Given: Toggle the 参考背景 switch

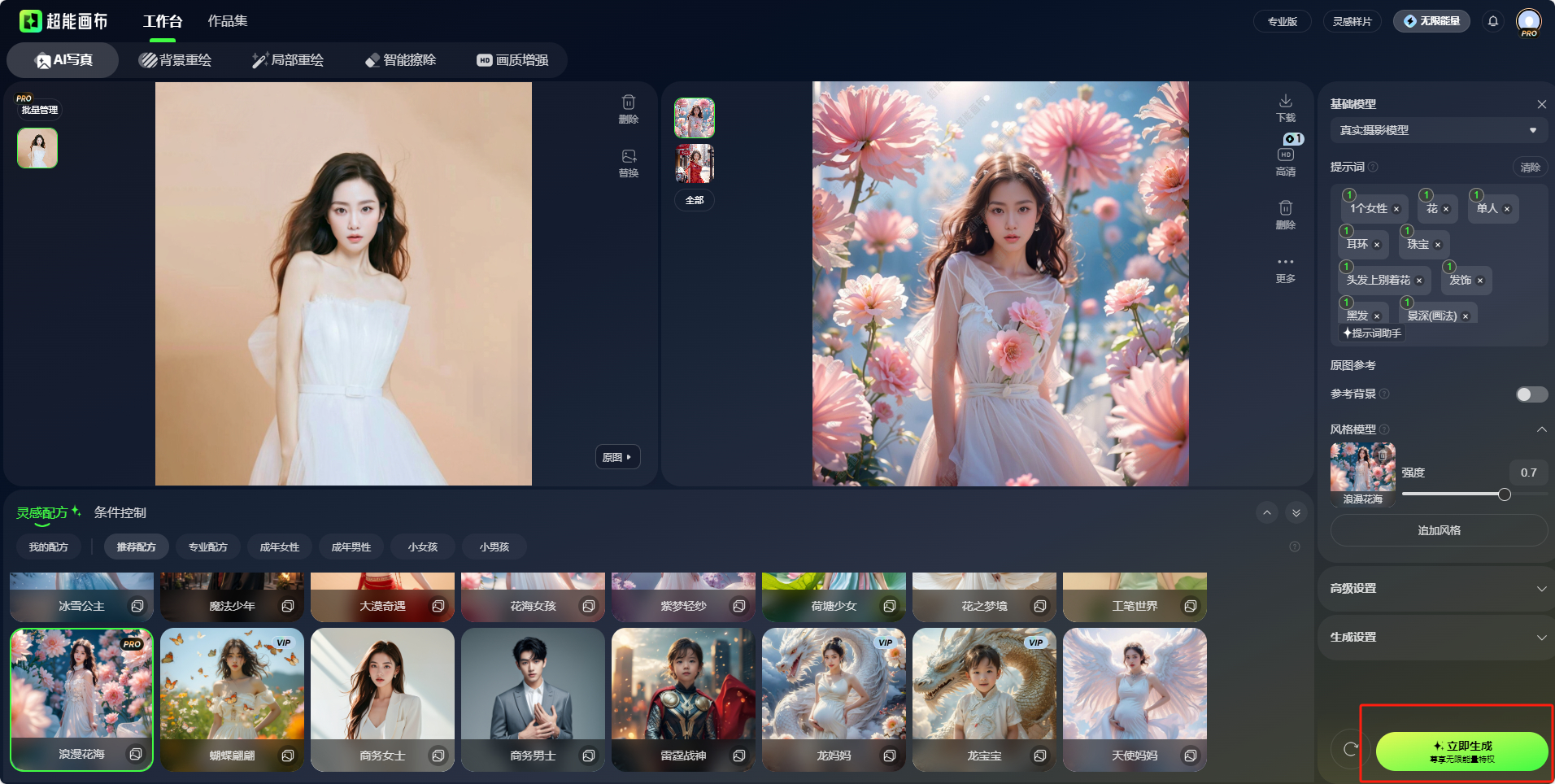Looking at the screenshot, I should [1531, 394].
